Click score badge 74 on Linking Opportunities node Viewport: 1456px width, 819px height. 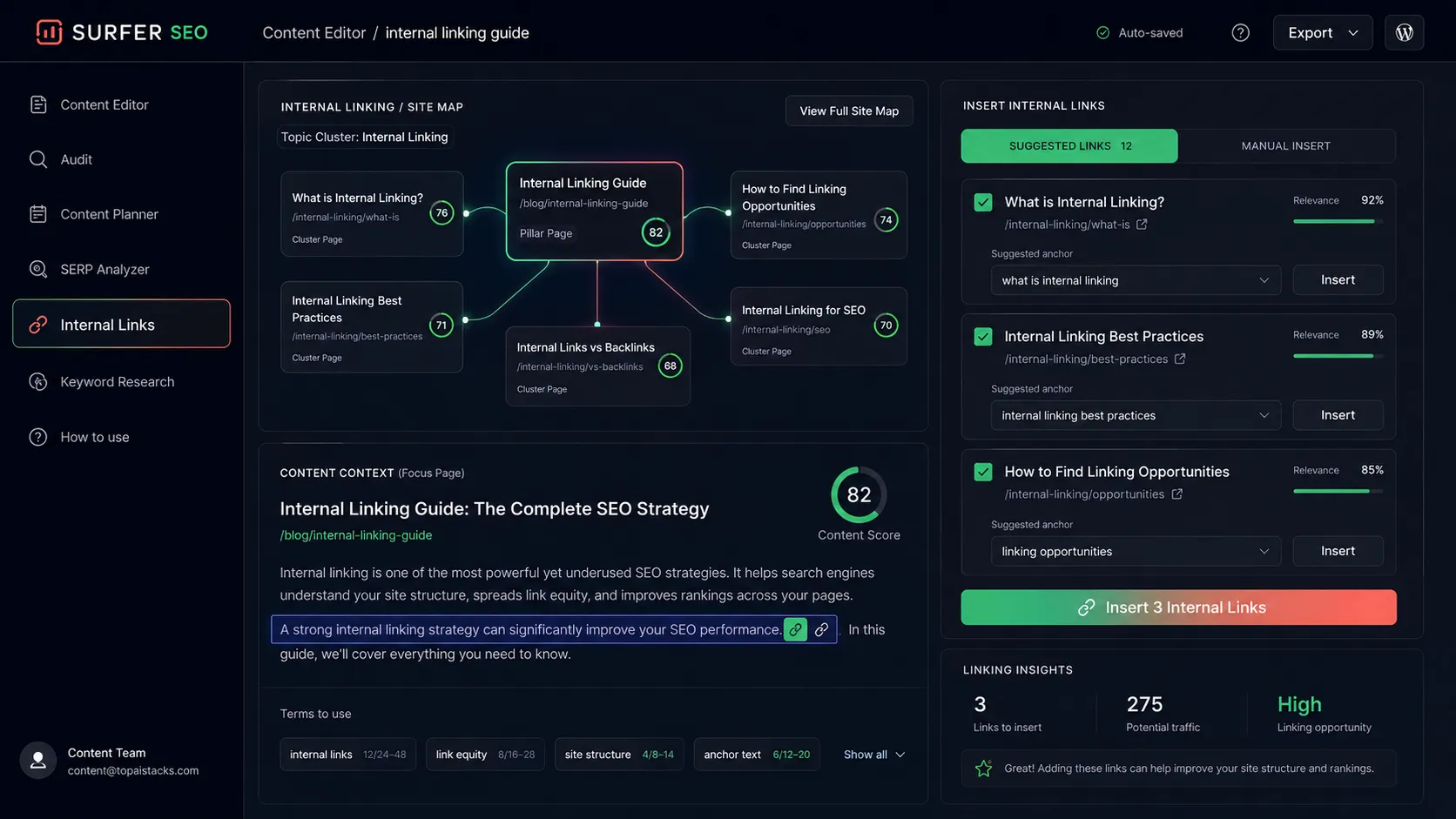886,219
